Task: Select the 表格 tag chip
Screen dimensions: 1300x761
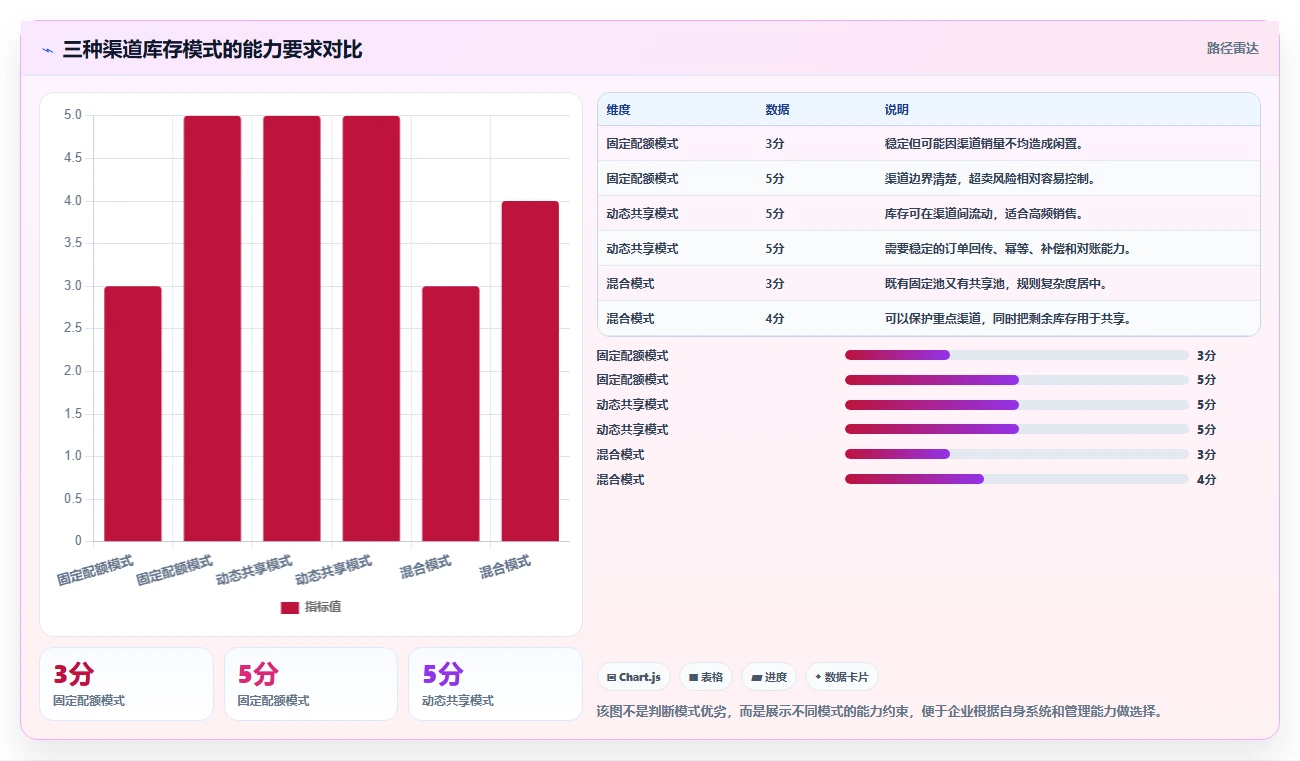Action: coord(706,677)
